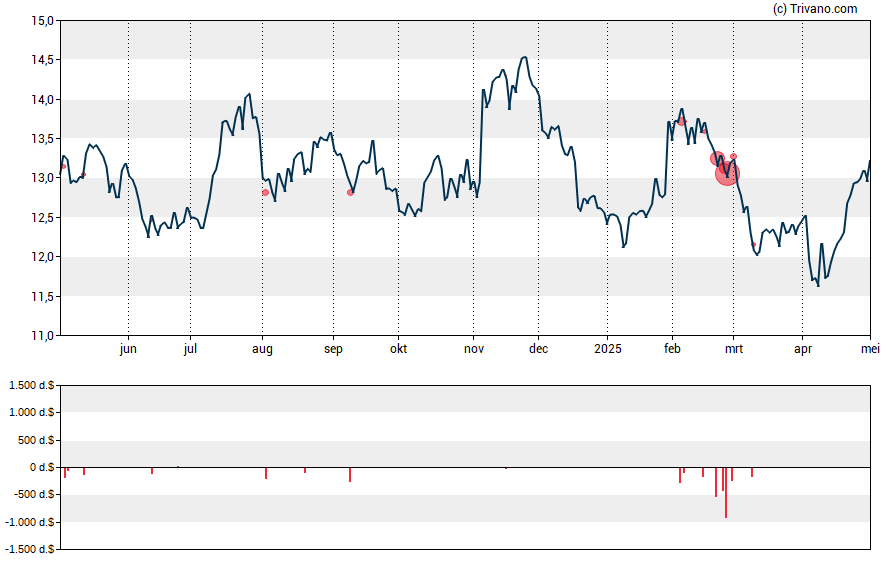Click the tallest red bar in the volume chart
This screenshot has width=888, height=565.
[726, 493]
